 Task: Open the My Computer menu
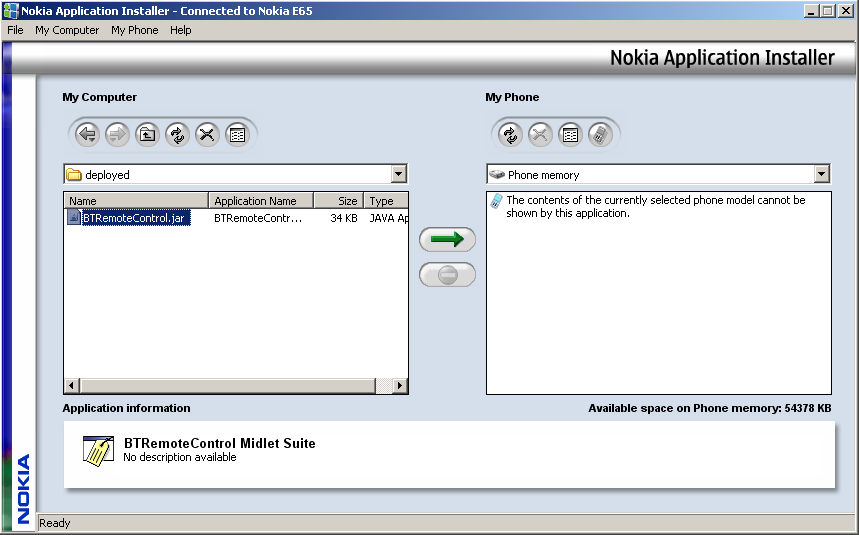tap(67, 30)
